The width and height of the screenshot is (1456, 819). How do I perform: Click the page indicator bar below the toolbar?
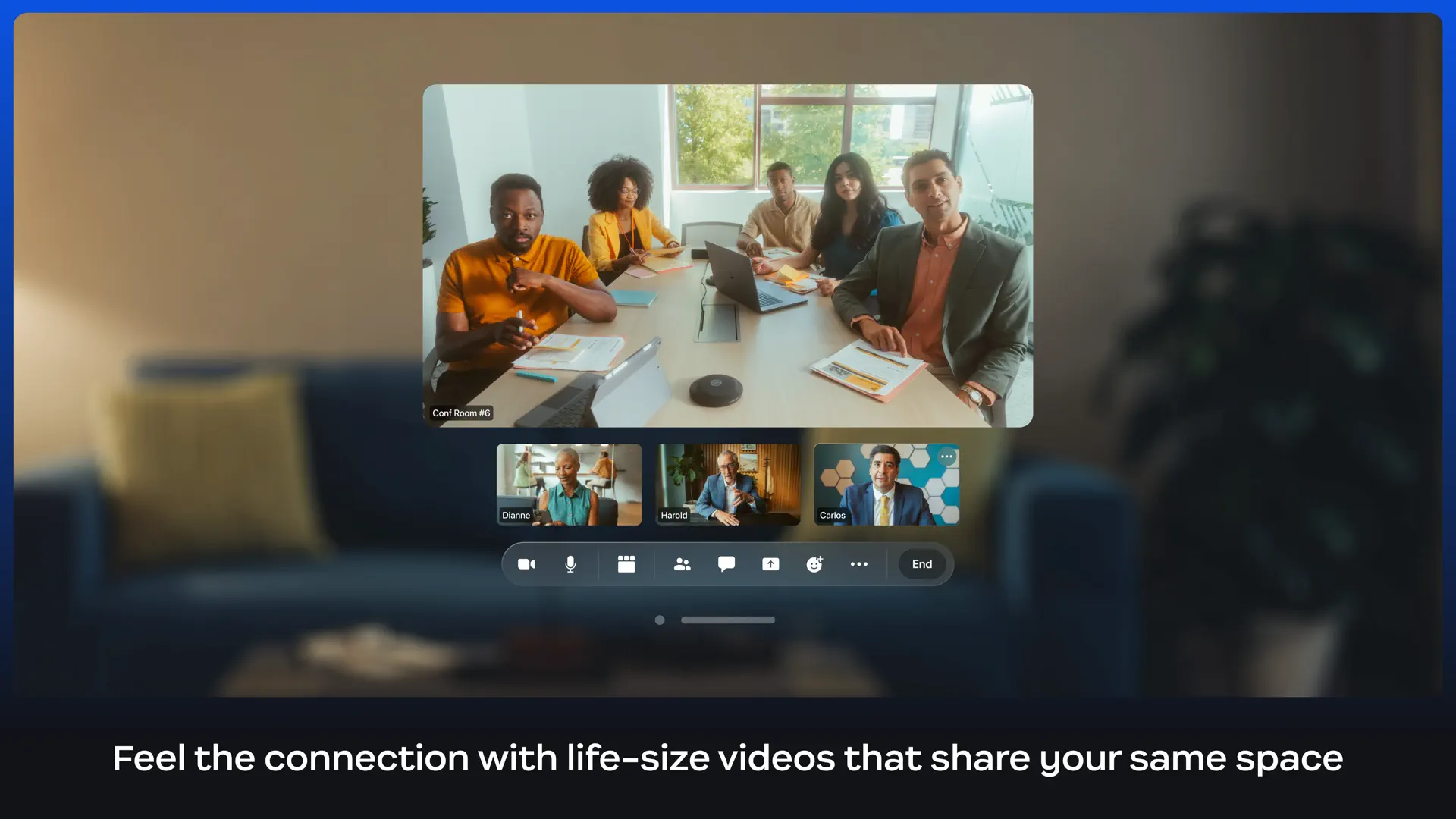coord(727,620)
